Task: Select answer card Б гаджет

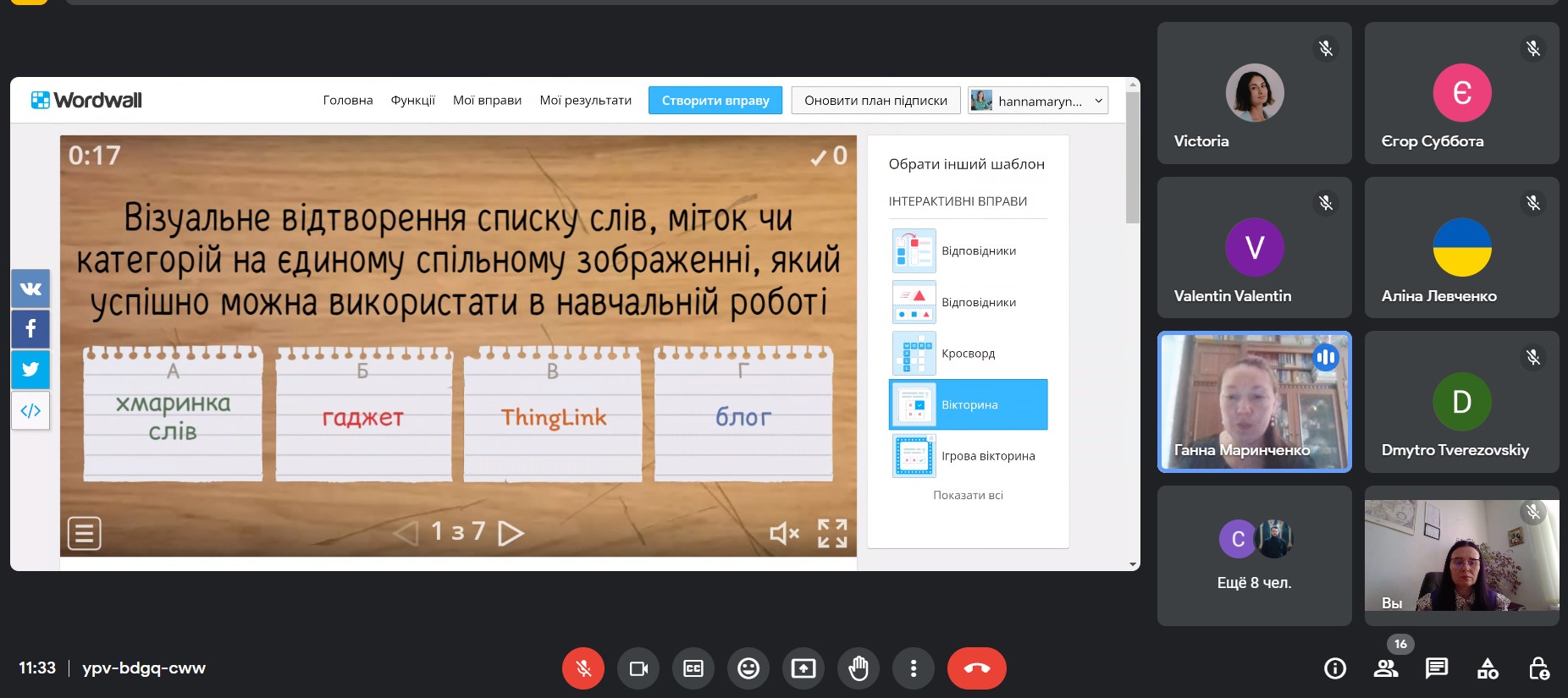Action: (x=363, y=413)
